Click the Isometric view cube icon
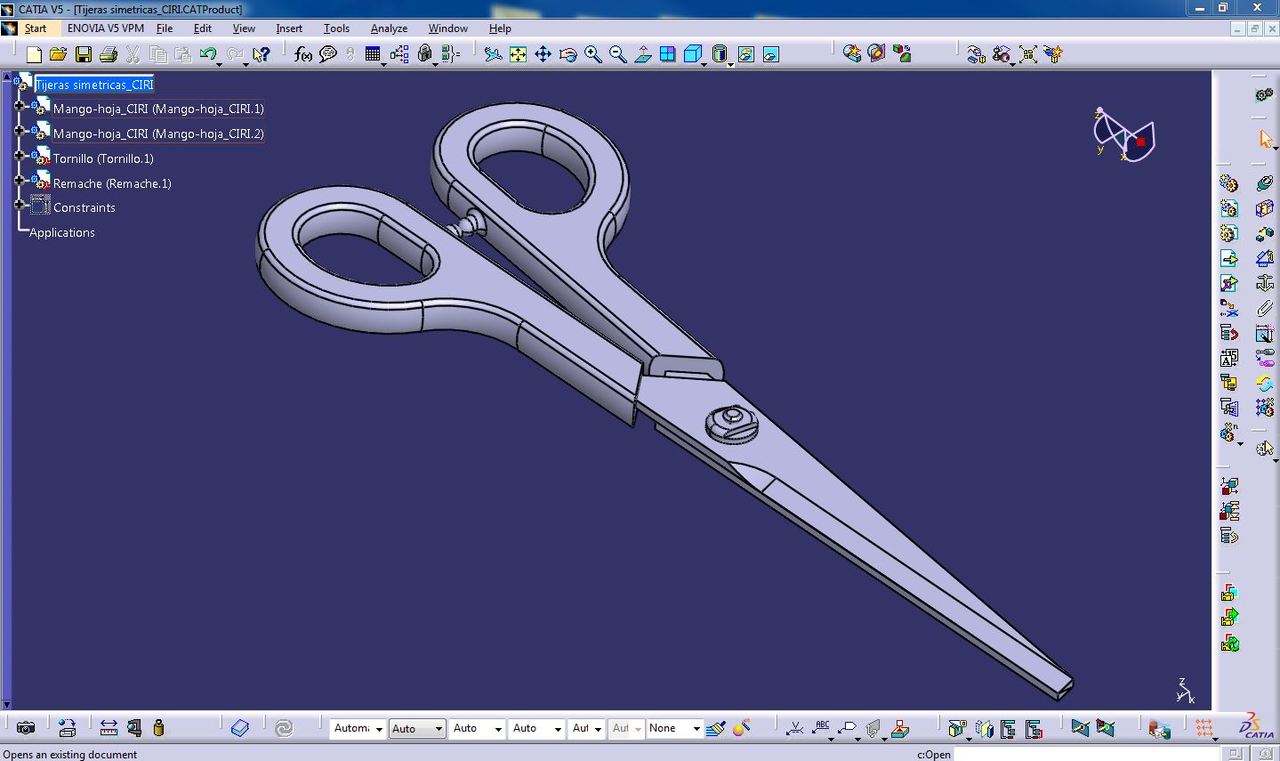This screenshot has width=1280, height=761. [693, 54]
